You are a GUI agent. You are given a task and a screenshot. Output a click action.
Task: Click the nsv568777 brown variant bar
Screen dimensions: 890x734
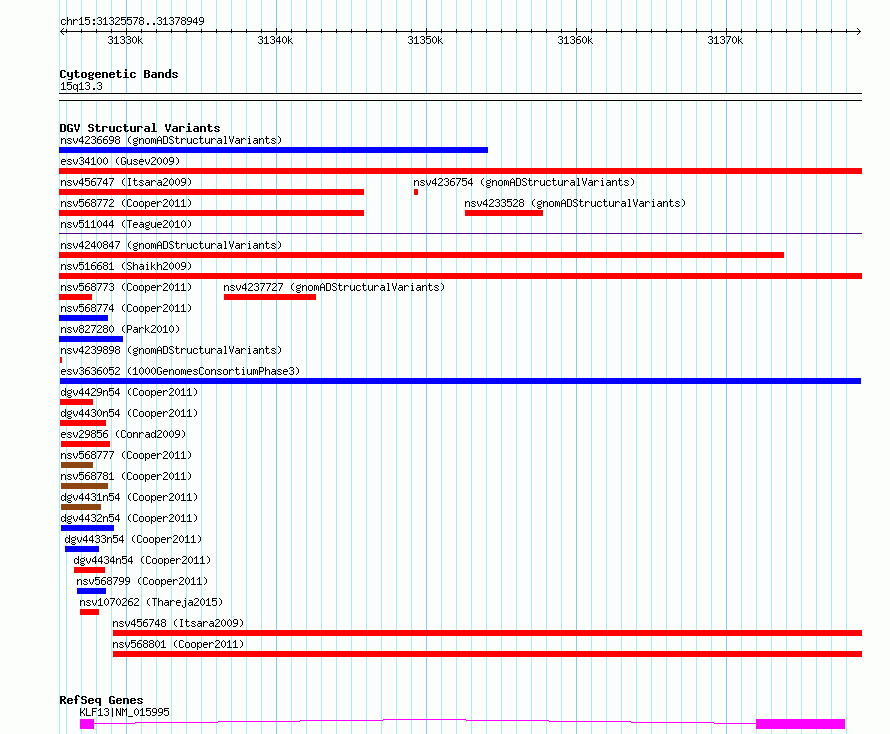point(77,465)
